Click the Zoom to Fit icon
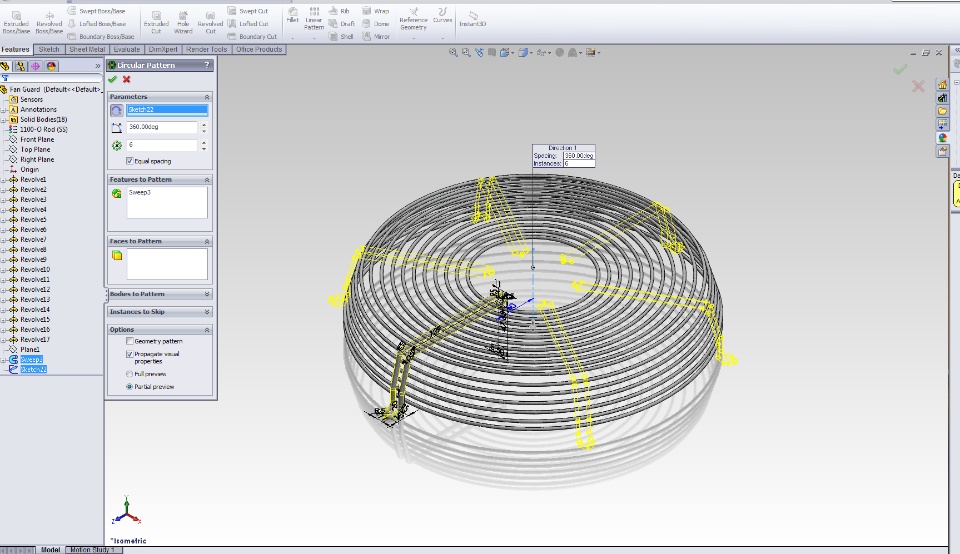Image resolution: width=960 pixels, height=554 pixels. point(453,53)
